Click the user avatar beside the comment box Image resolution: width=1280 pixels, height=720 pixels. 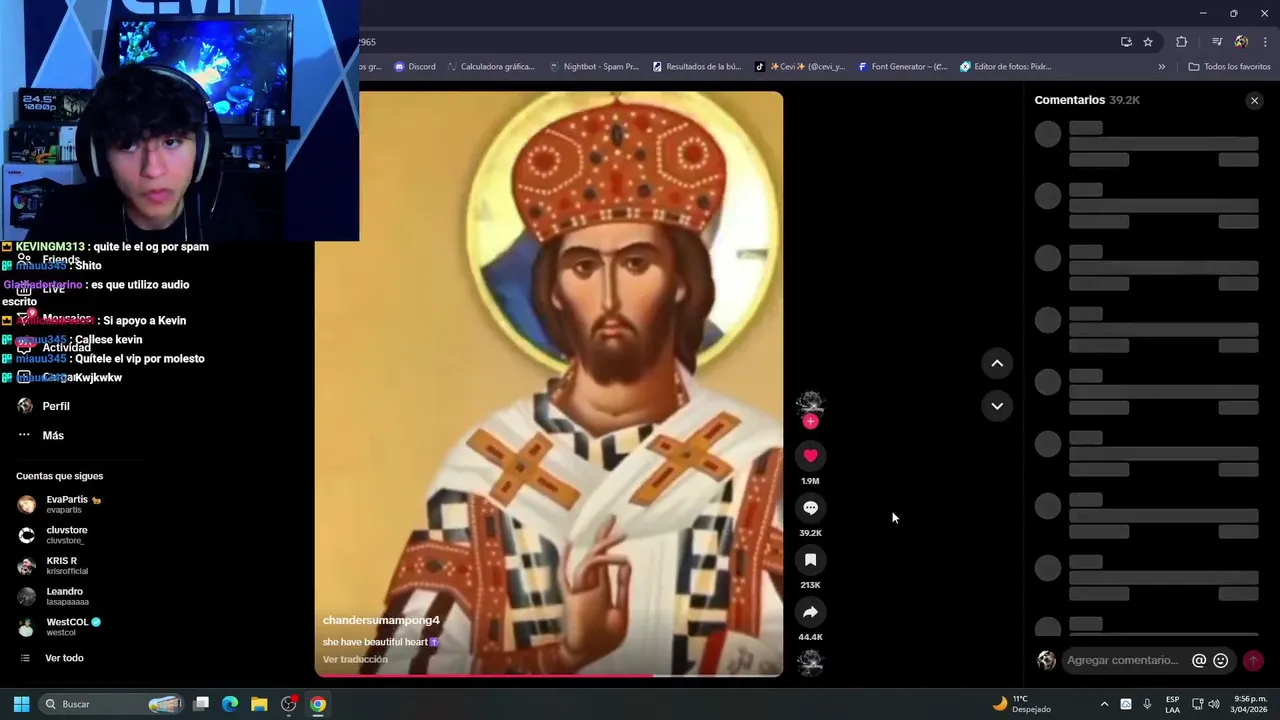click(x=1046, y=660)
